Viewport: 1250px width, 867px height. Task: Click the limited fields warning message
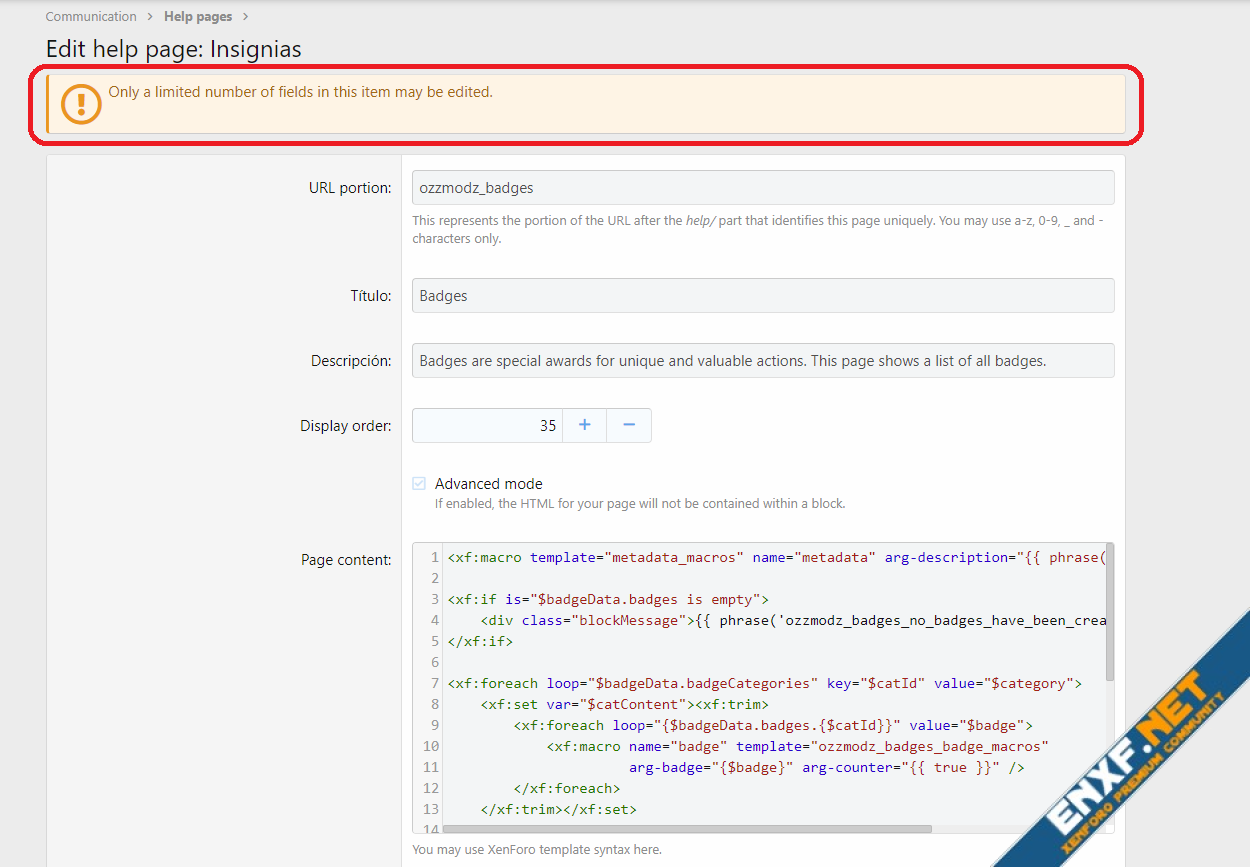(x=300, y=92)
